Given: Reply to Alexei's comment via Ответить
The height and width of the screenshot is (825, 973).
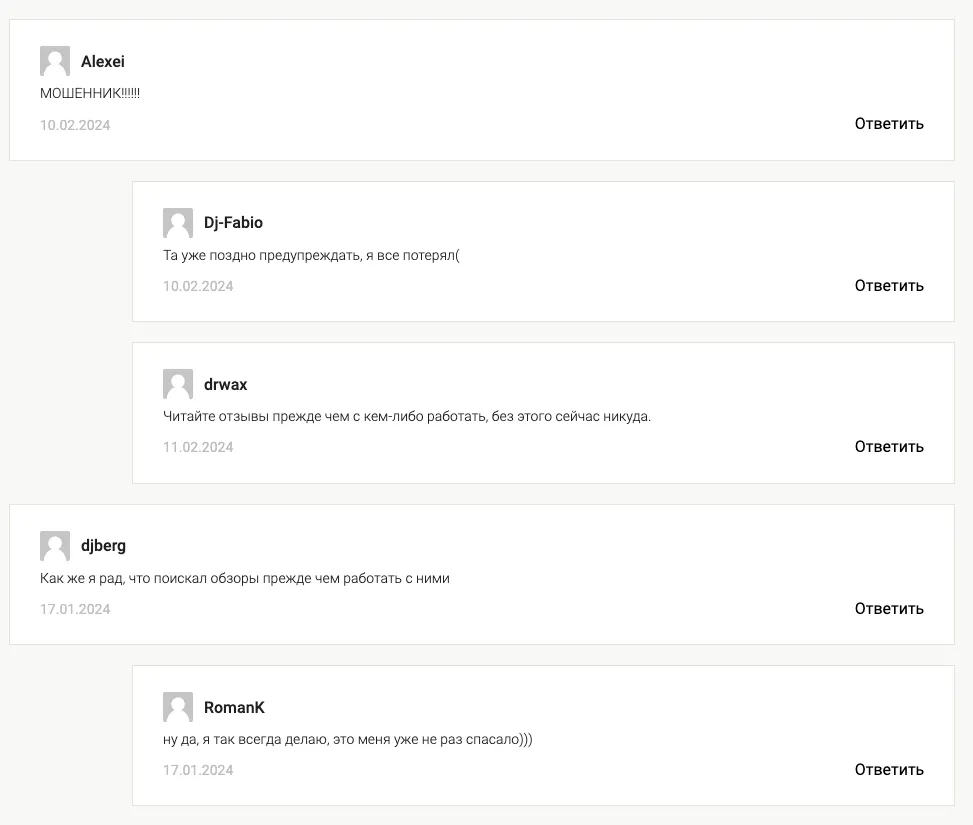Looking at the screenshot, I should pos(889,124).
